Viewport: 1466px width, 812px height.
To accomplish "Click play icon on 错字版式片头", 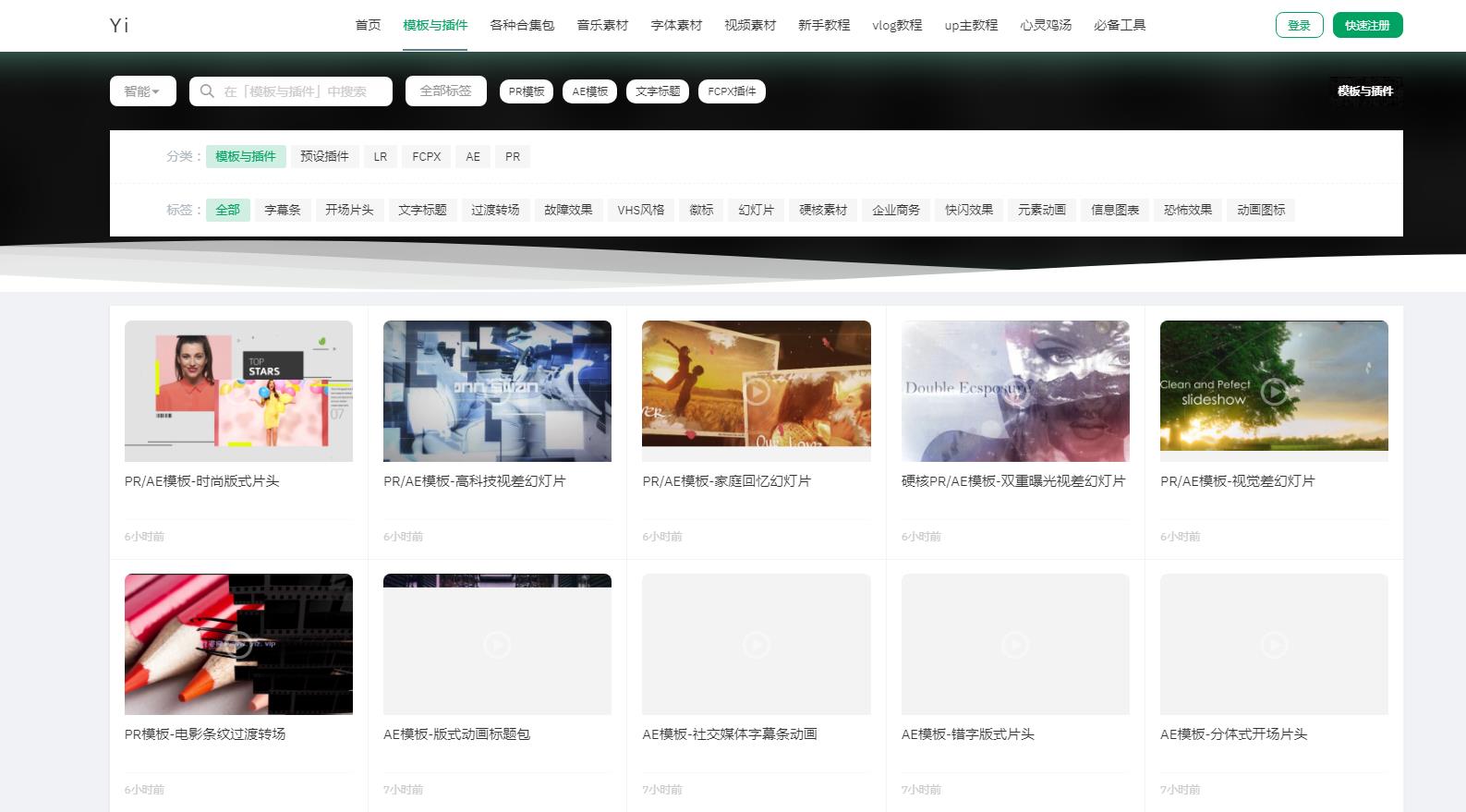I will 1015,645.
